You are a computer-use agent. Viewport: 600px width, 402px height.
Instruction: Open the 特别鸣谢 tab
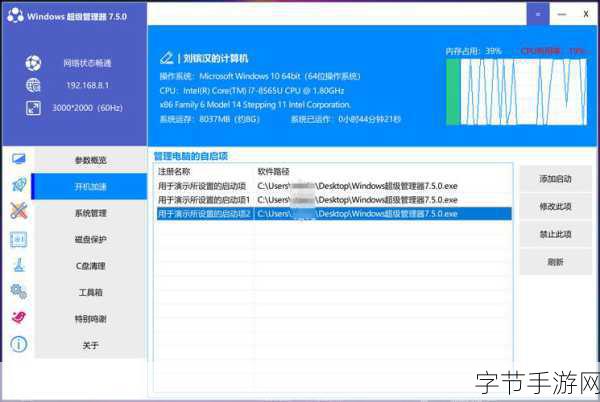(x=90, y=319)
